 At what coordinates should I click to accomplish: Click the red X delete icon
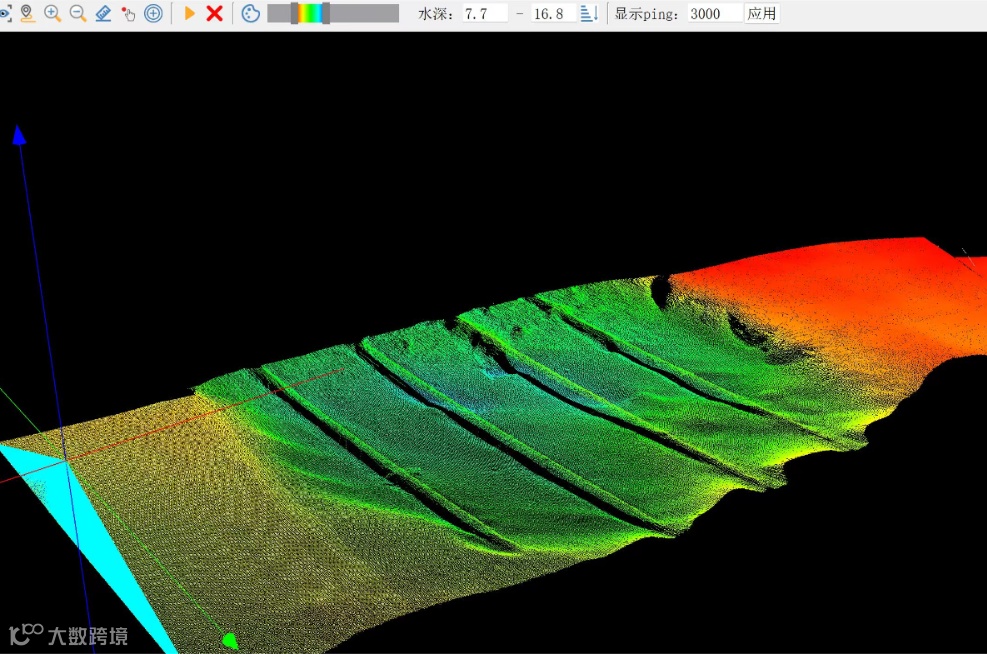pos(215,13)
